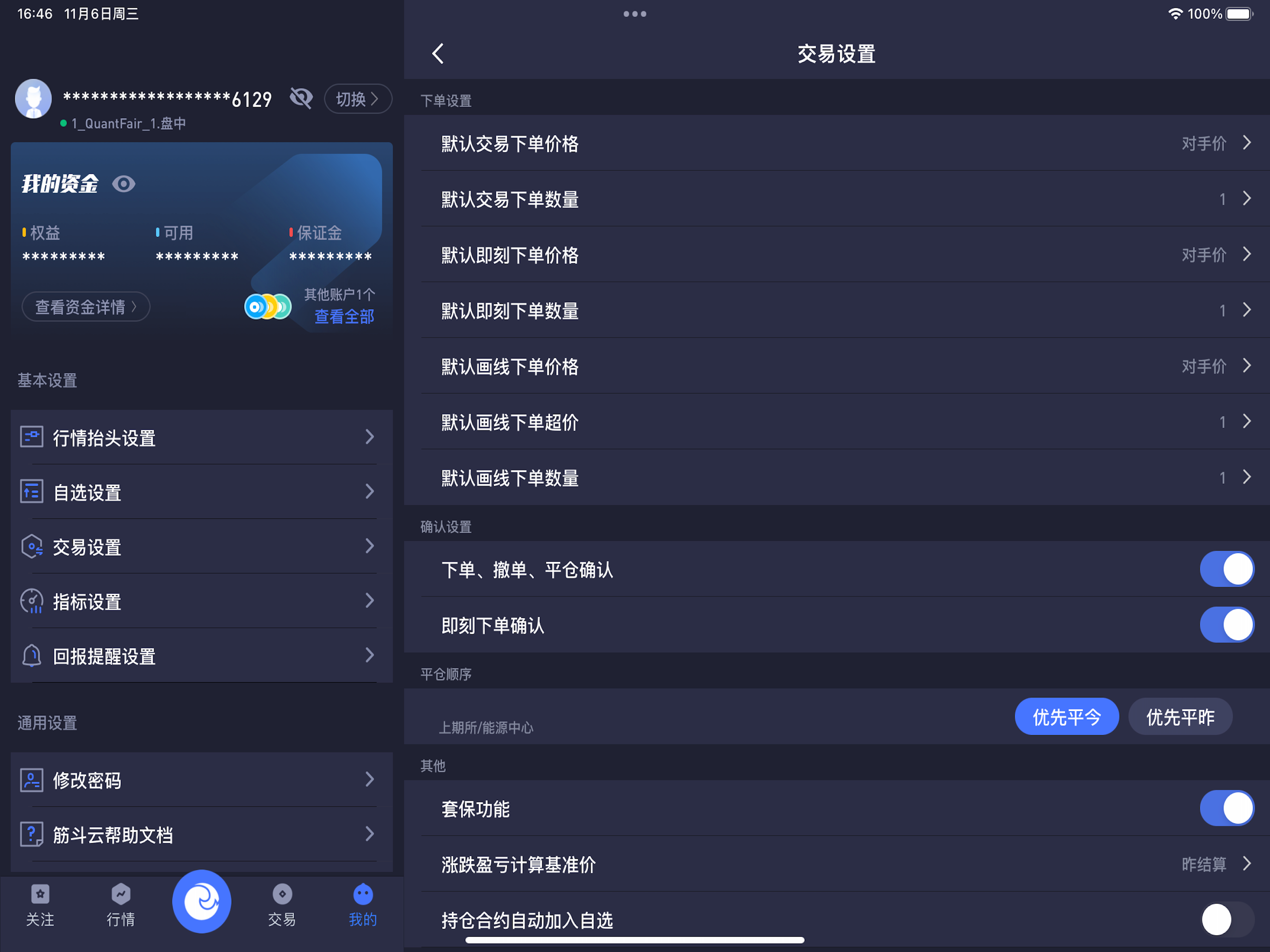Screen dimensions: 1270x952
Task: Tap the three-dot multitasking indicator at top
Action: (635, 14)
